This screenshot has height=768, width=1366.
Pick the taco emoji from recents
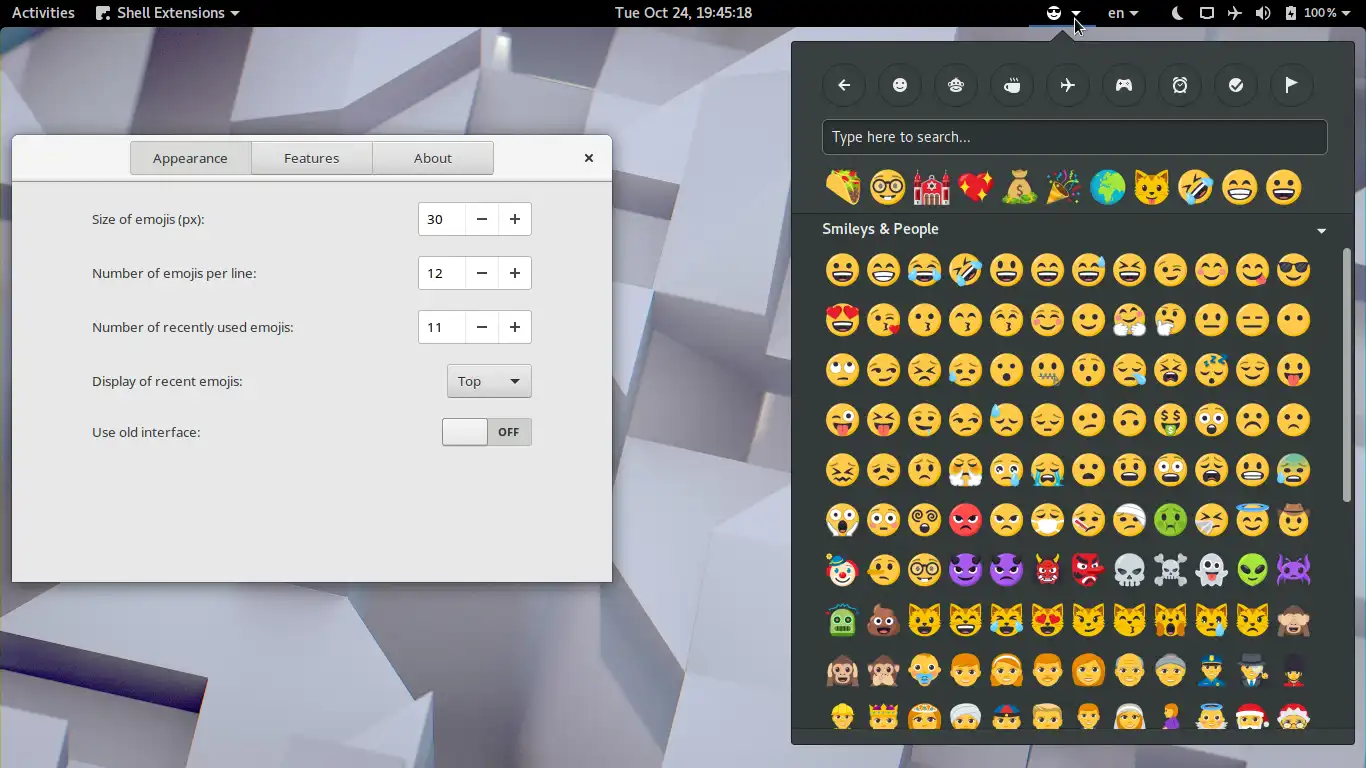[x=843, y=187]
